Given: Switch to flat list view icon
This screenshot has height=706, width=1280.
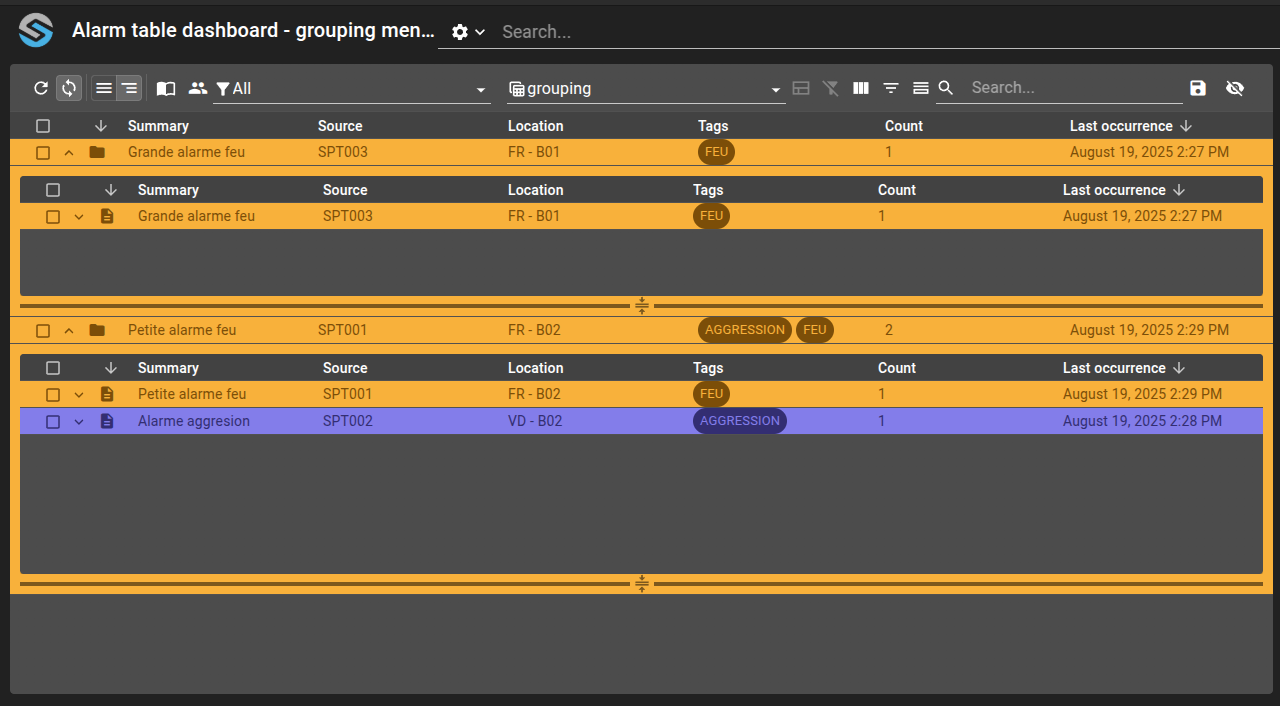Looking at the screenshot, I should click(104, 88).
